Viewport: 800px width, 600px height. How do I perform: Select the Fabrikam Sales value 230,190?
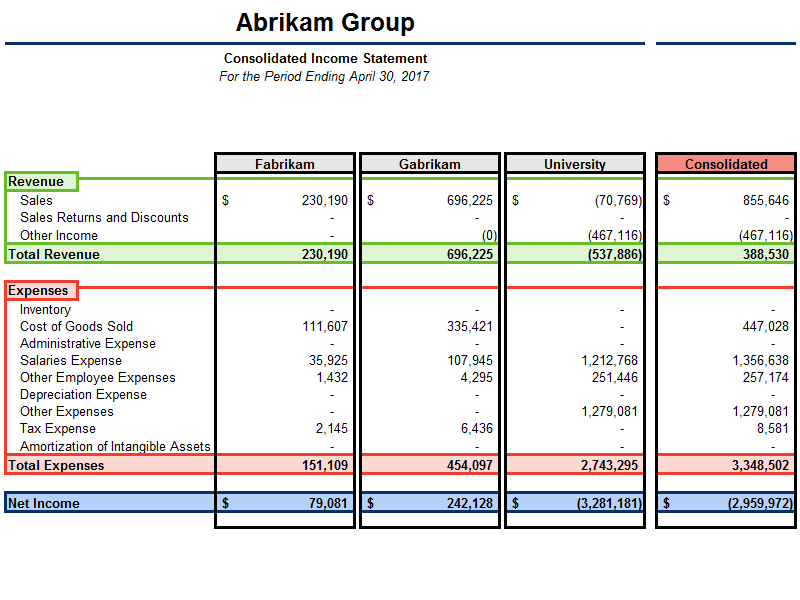pyautogui.click(x=324, y=201)
